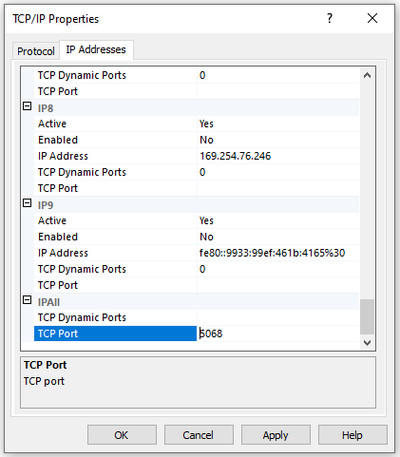Click the IP9 TCP Port empty value field
The image size is (400, 457).
coord(278,285)
